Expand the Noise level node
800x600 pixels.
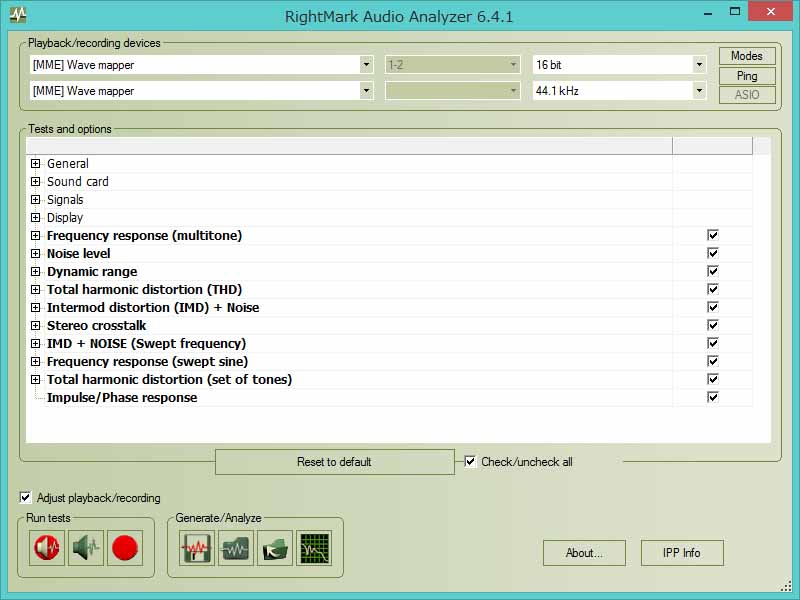(x=35, y=254)
